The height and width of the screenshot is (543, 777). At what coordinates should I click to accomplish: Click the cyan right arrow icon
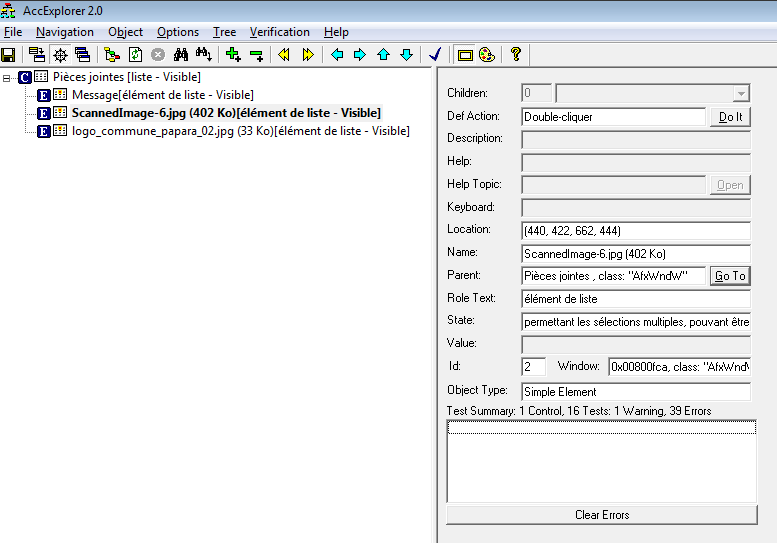coord(360,54)
